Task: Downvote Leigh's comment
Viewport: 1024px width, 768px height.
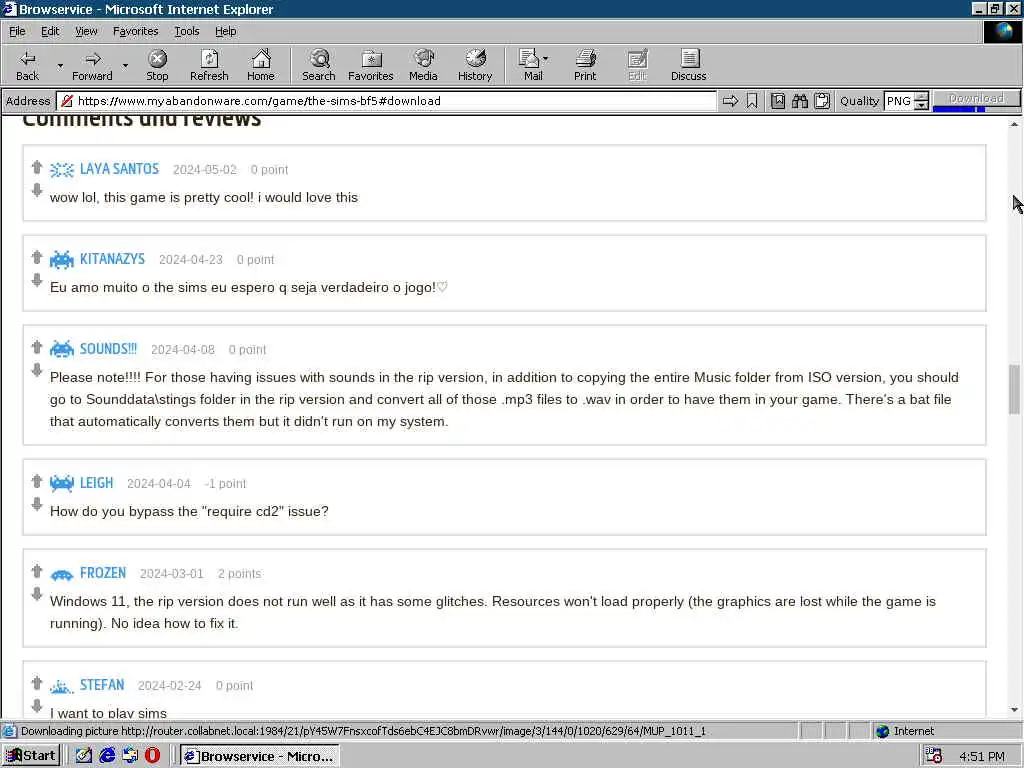Action: 37,504
